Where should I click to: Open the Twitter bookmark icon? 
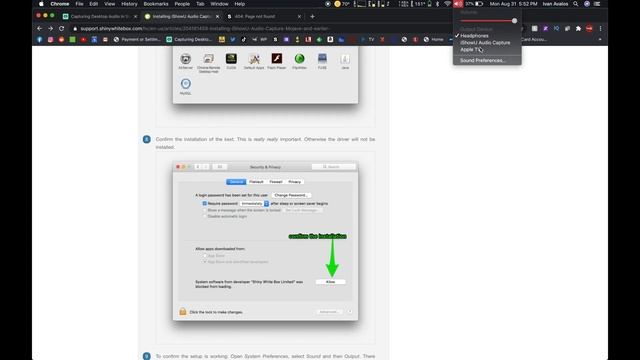[233, 40]
